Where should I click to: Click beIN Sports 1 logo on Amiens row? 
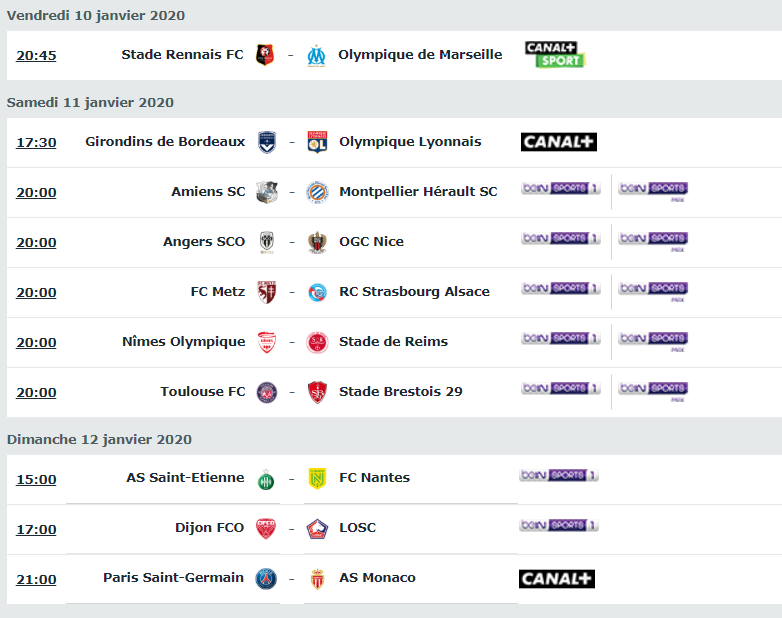point(561,188)
